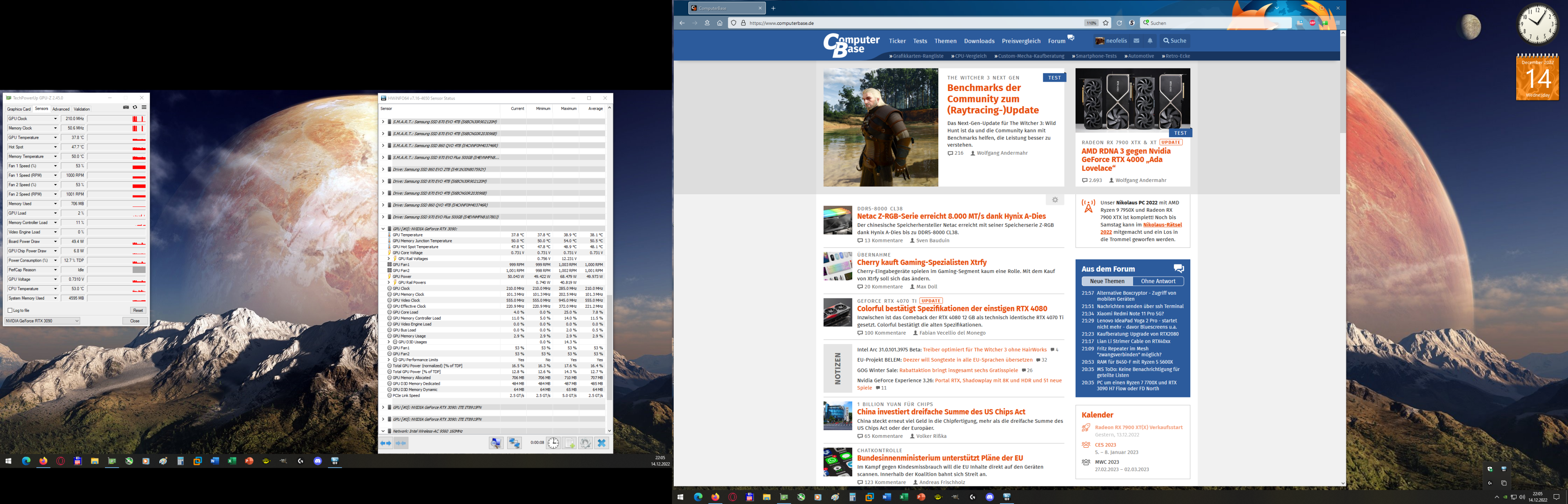1568x504 pixels.
Task: Open the Forum menu on ComputerBase
Action: click(x=1057, y=41)
